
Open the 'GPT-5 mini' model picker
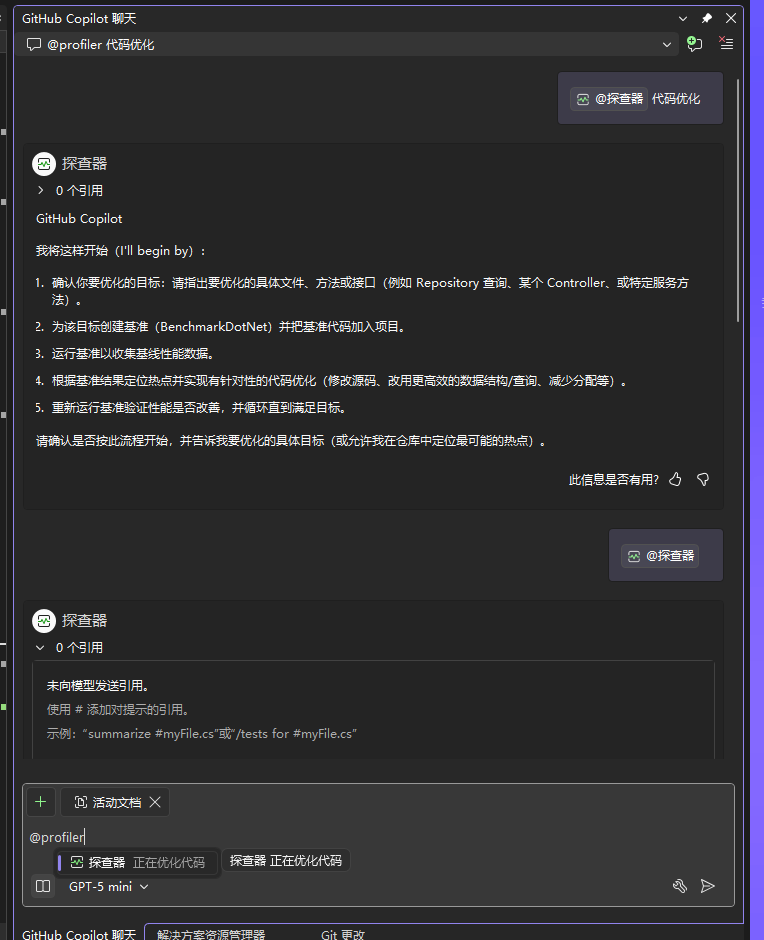click(x=109, y=887)
